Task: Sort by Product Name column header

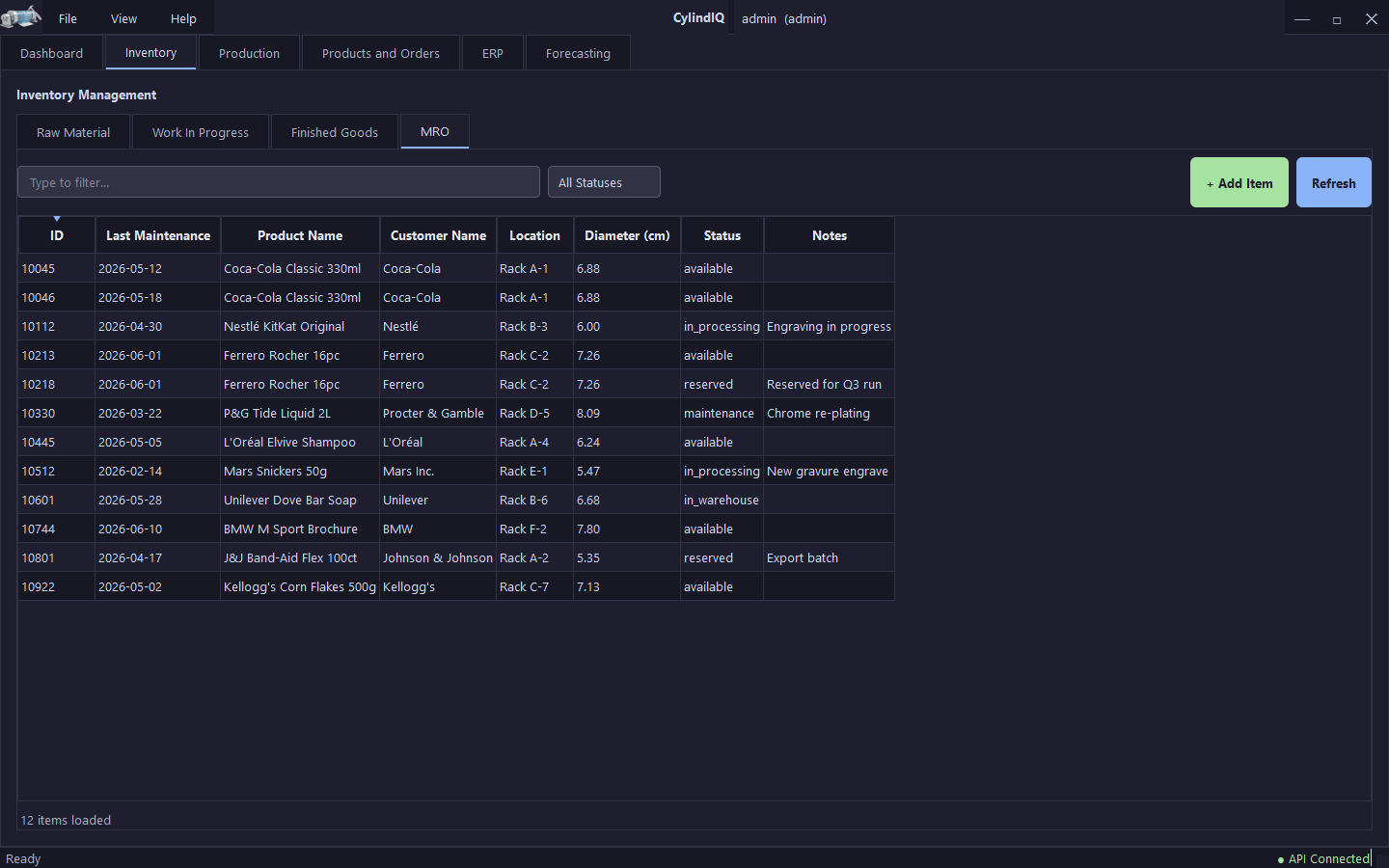Action: click(300, 235)
